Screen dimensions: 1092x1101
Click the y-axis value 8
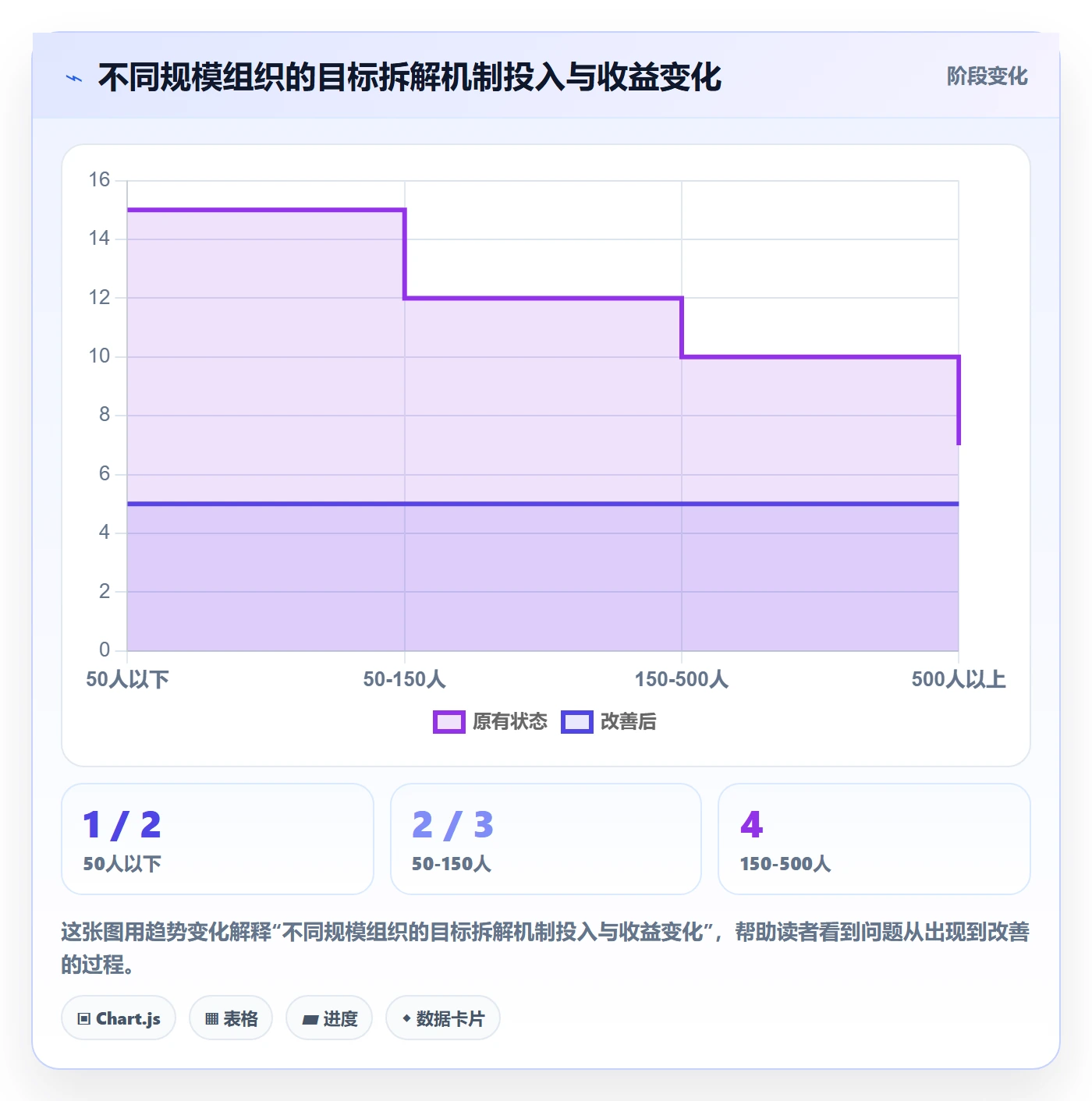(x=105, y=414)
